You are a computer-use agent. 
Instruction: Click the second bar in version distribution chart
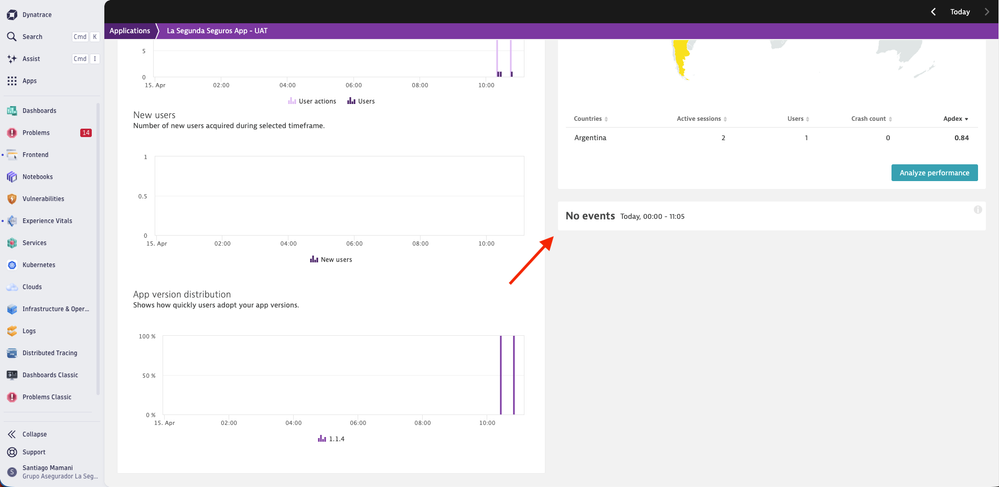coord(514,375)
